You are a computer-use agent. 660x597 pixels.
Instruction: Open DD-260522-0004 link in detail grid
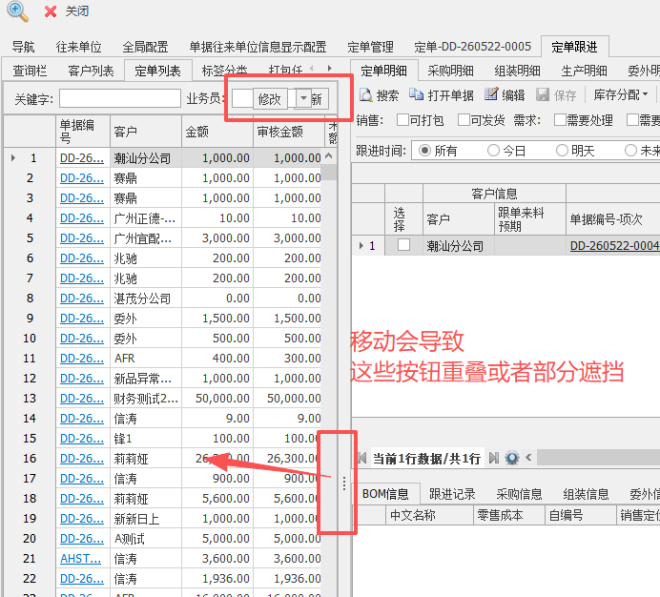615,245
